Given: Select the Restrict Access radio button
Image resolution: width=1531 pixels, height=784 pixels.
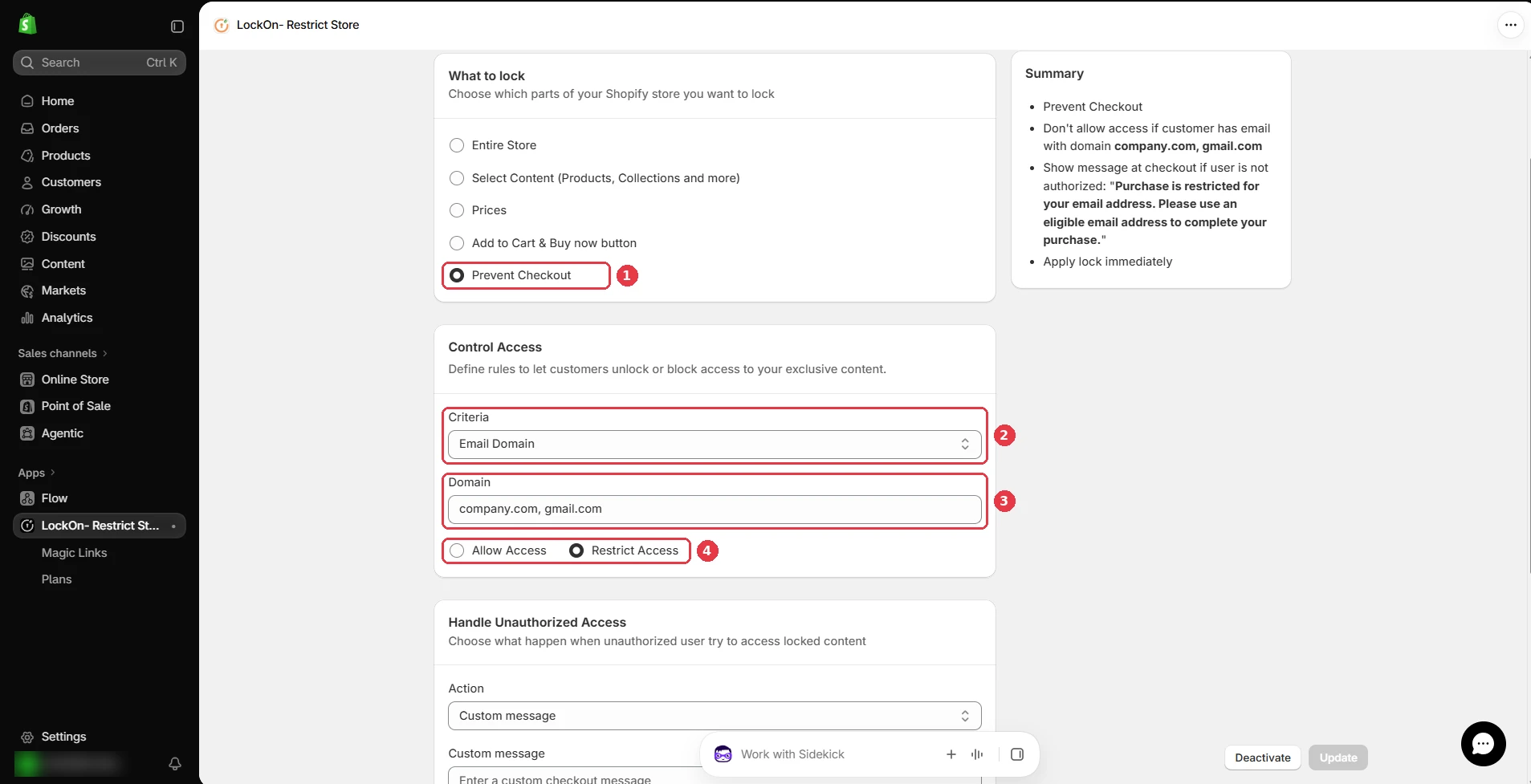Looking at the screenshot, I should pyautogui.click(x=576, y=550).
